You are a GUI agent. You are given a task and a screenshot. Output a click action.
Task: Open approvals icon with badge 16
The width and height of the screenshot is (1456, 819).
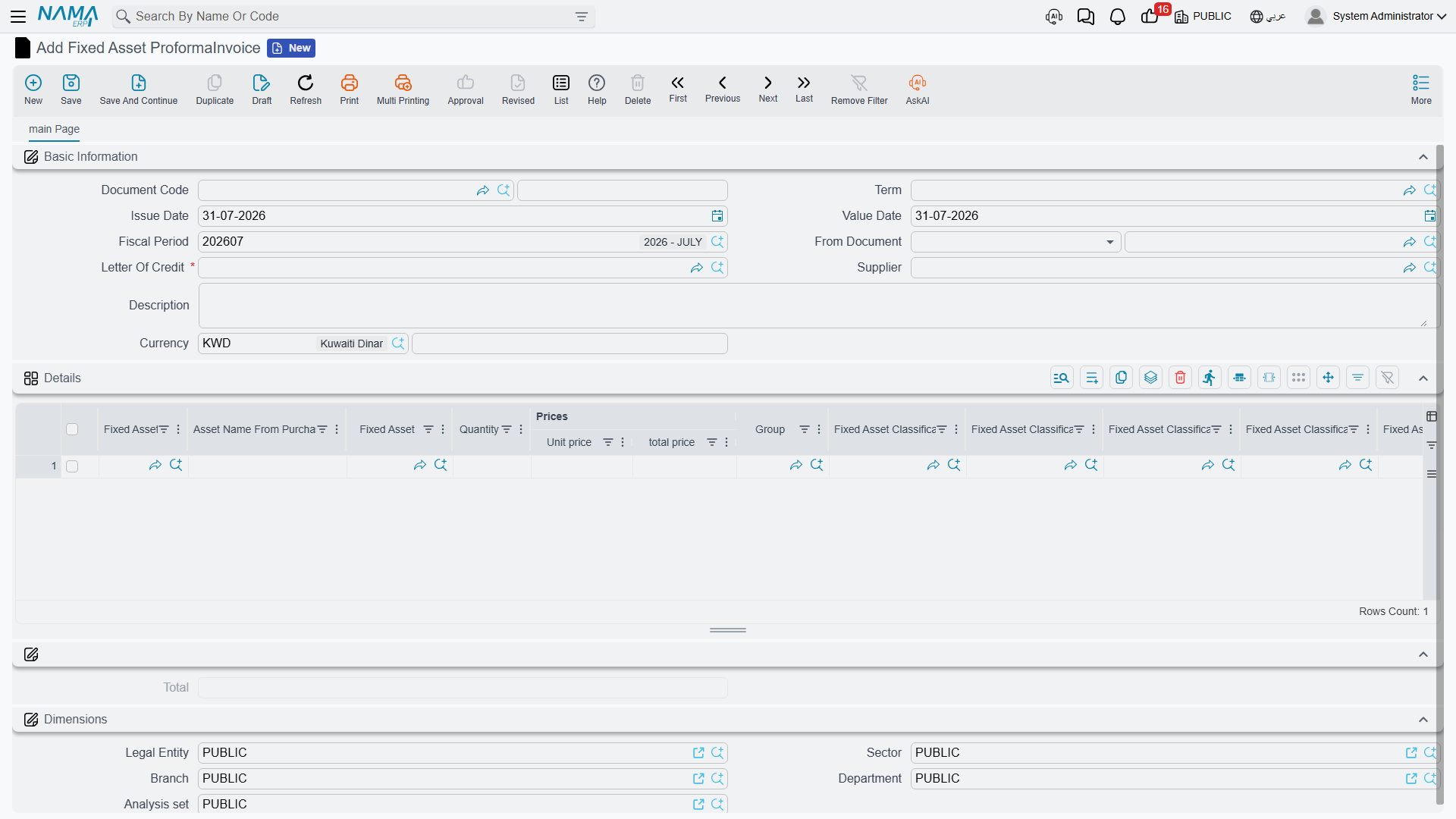1151,16
